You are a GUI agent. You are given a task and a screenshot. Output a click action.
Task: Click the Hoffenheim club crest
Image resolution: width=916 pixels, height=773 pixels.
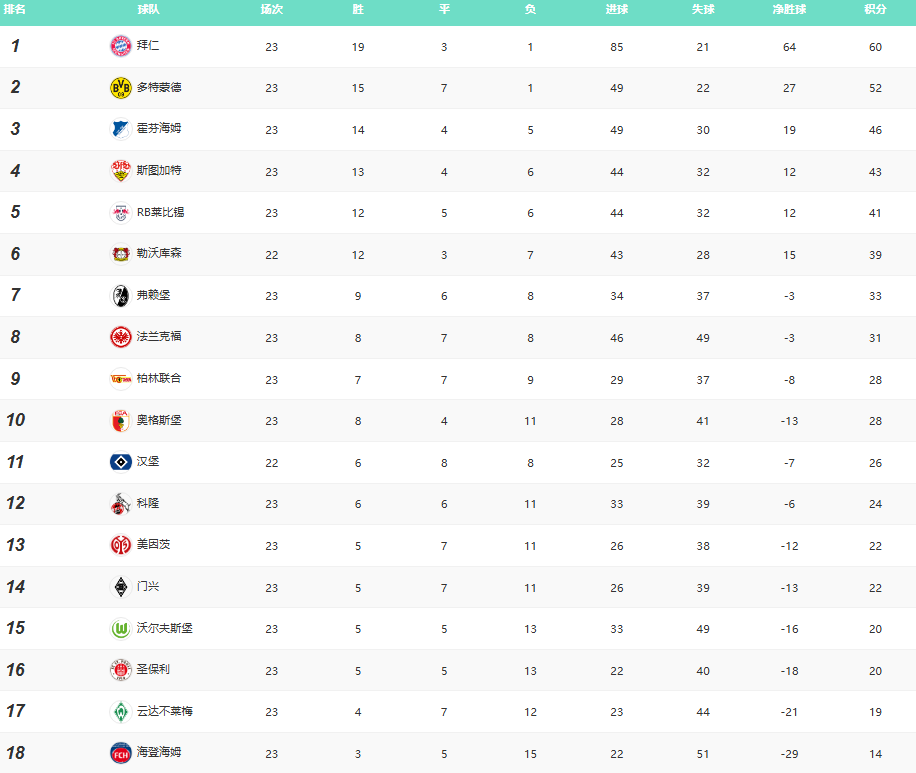pyautogui.click(x=120, y=129)
